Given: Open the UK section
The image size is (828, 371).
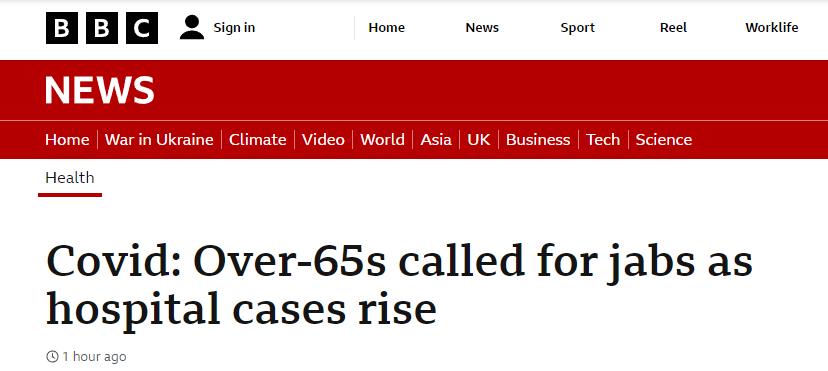Looking at the screenshot, I should pyautogui.click(x=478, y=139).
